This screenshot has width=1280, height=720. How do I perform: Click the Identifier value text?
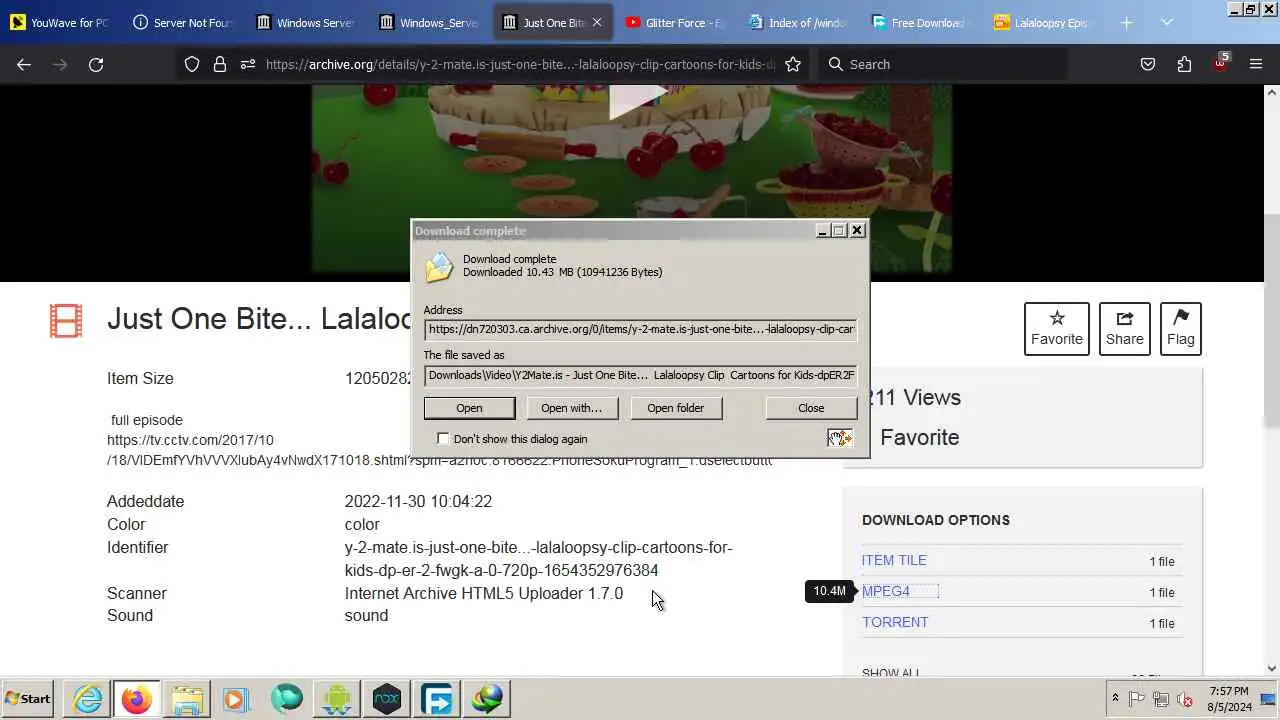tap(539, 559)
